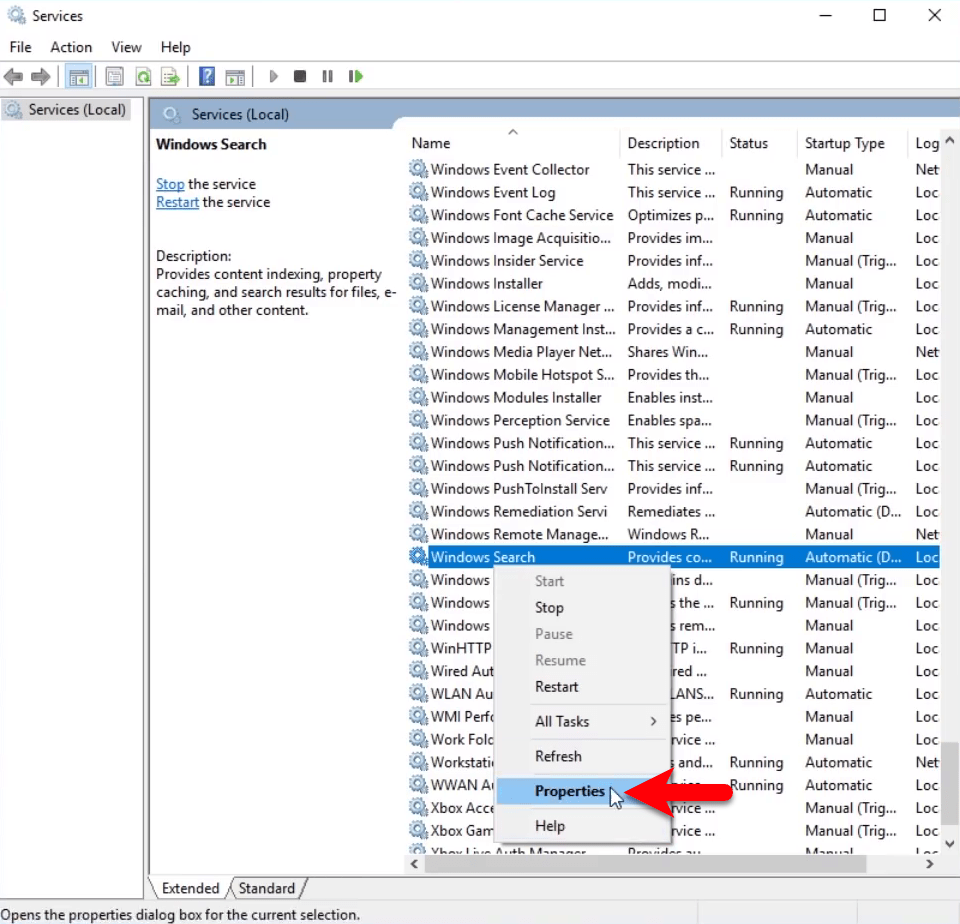Click the gear icon beside WinHTTP service
Viewport: 960px width, 924px height.
(418, 647)
